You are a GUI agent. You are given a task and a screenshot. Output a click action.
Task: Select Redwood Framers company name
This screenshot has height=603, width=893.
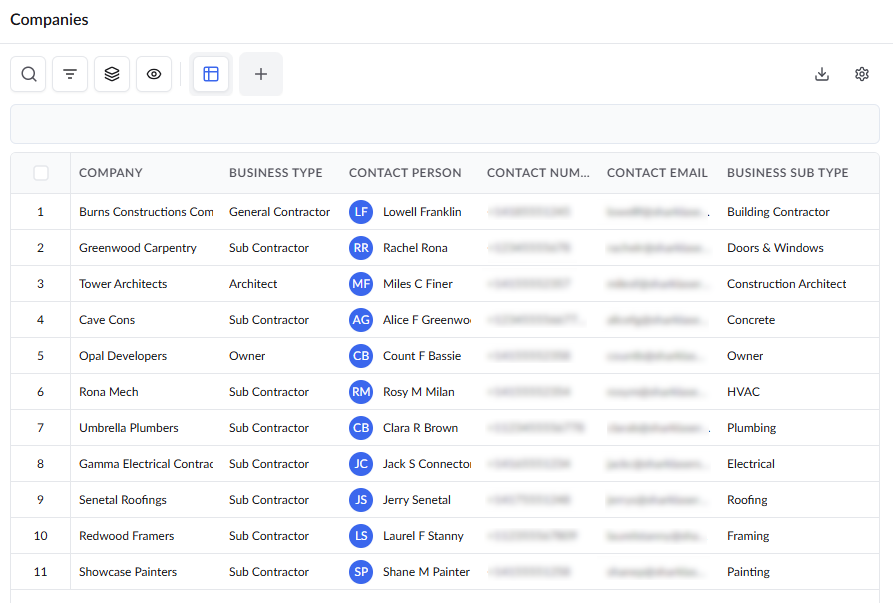click(126, 536)
